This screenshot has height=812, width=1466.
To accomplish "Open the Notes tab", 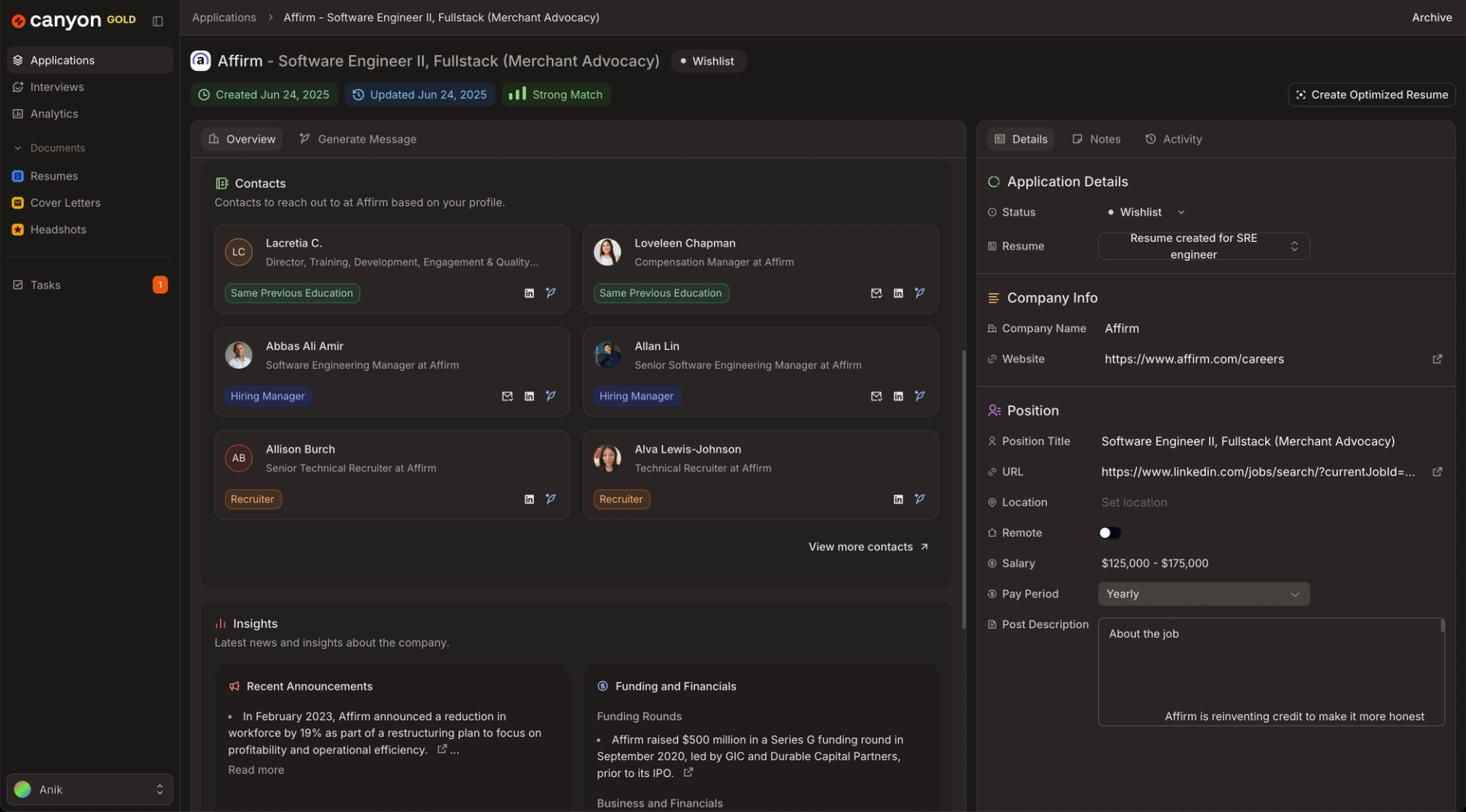I will pyautogui.click(x=1096, y=139).
